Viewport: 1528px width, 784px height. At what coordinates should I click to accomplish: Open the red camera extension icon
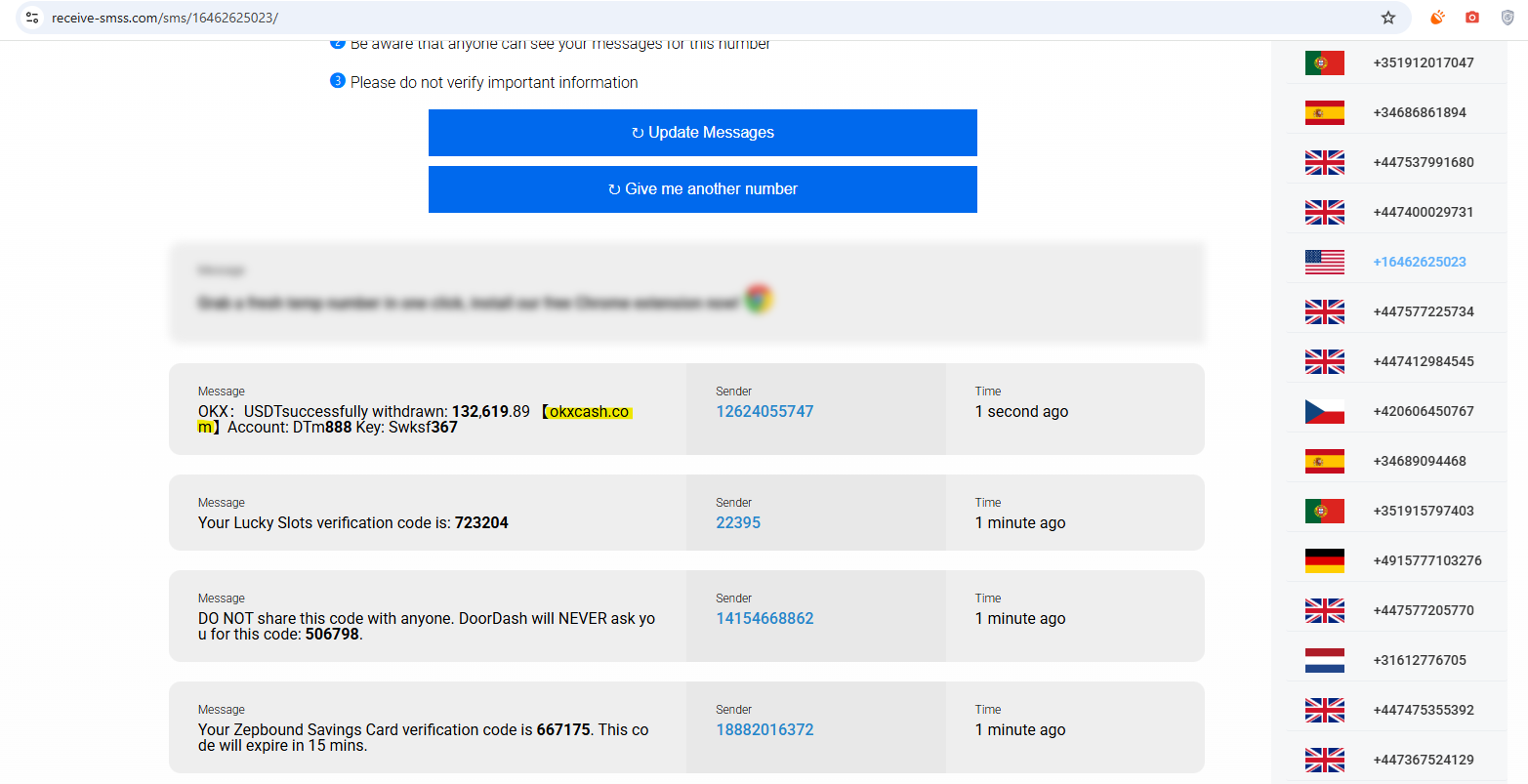point(1472,18)
